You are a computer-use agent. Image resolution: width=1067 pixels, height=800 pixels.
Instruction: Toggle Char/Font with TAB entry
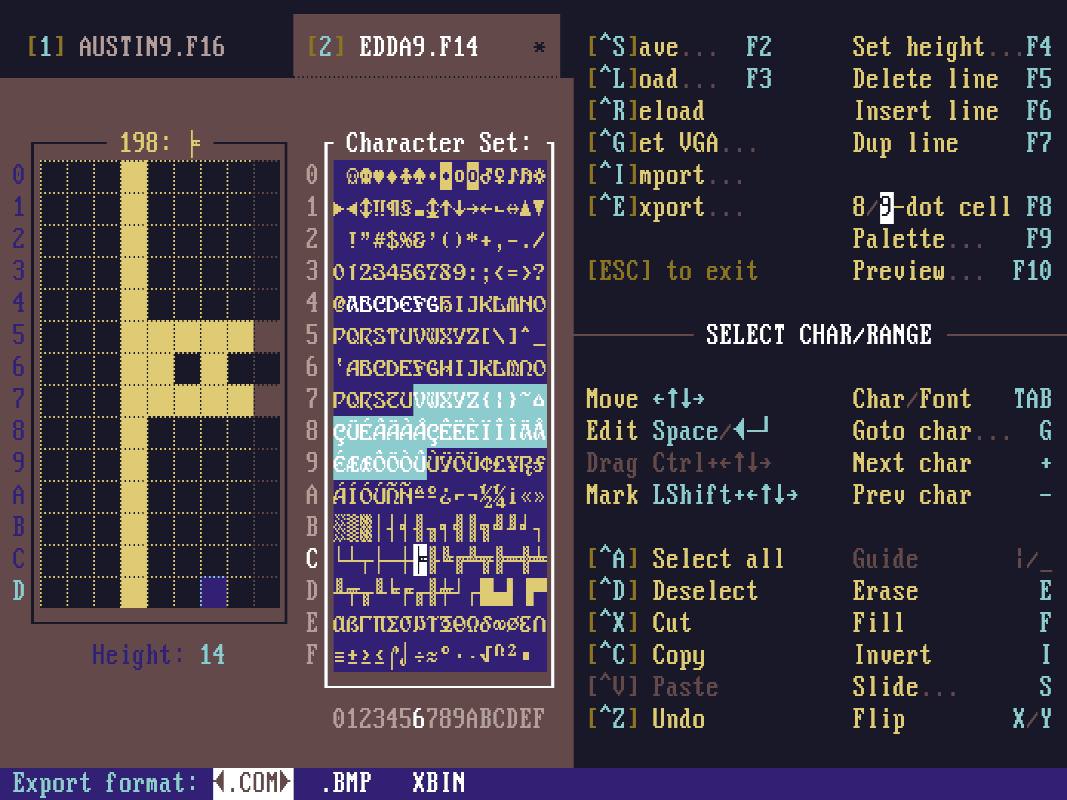click(952, 399)
